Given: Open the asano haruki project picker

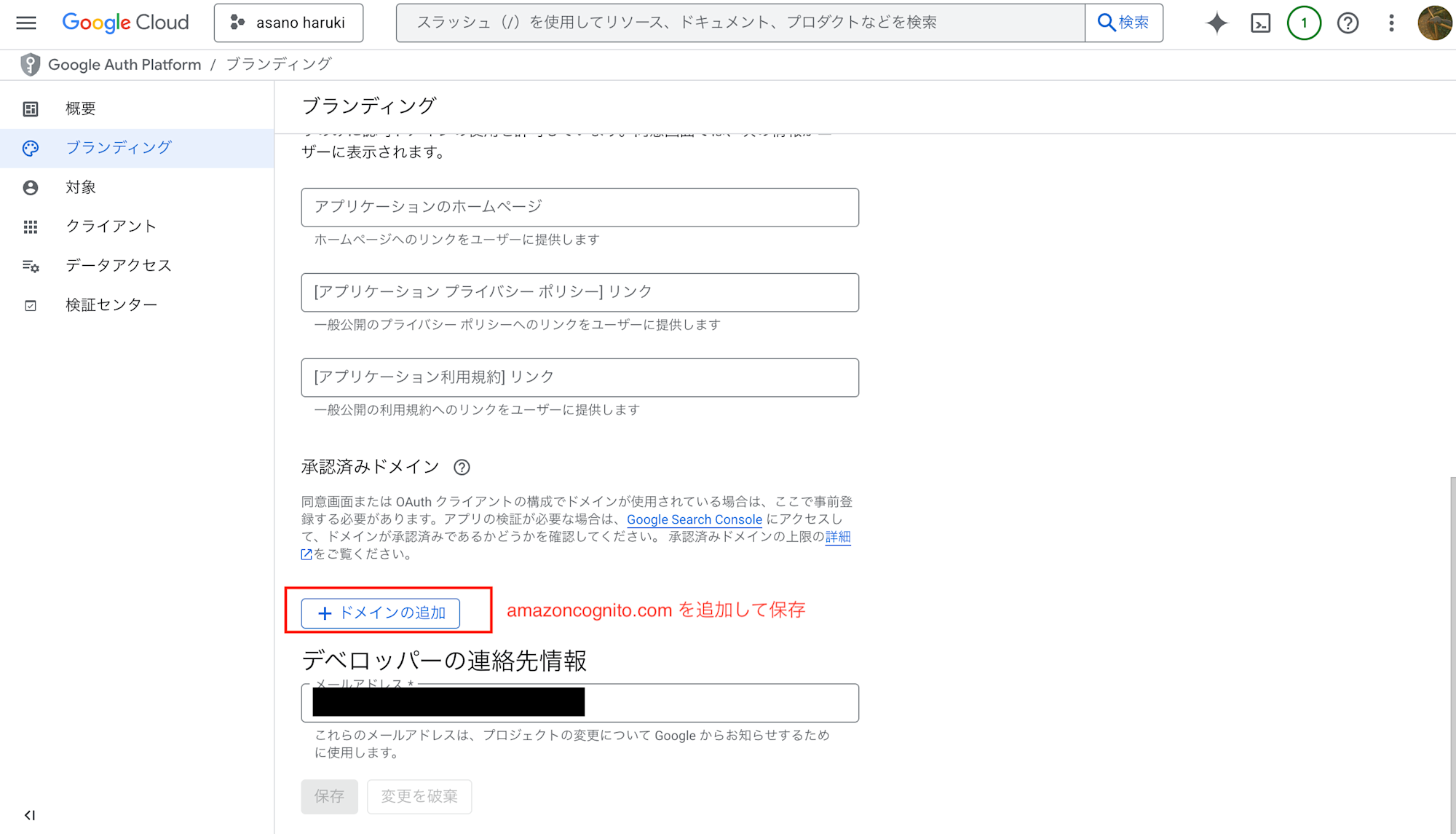Looking at the screenshot, I should [x=288, y=23].
